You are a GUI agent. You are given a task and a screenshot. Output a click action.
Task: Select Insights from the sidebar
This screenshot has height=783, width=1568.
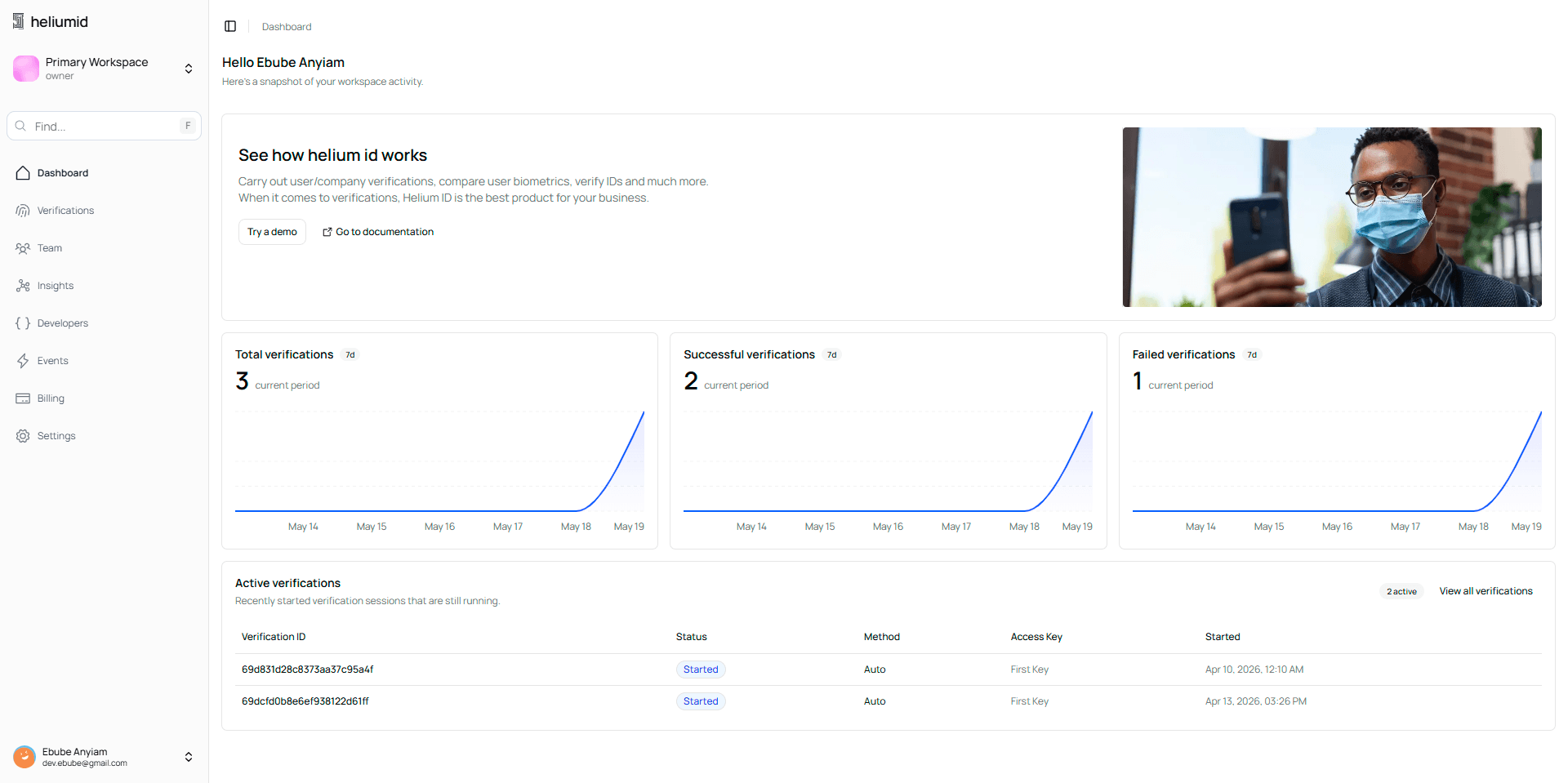(104, 286)
